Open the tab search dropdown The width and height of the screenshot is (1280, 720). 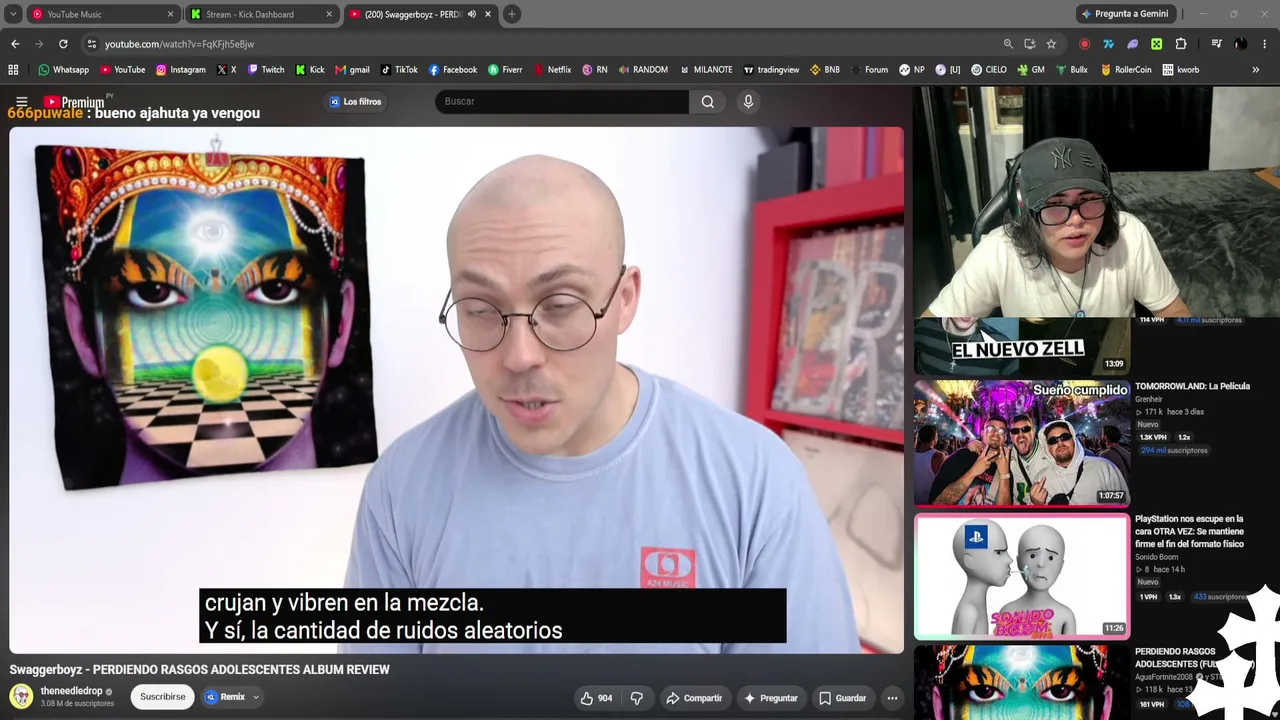tap(13, 14)
